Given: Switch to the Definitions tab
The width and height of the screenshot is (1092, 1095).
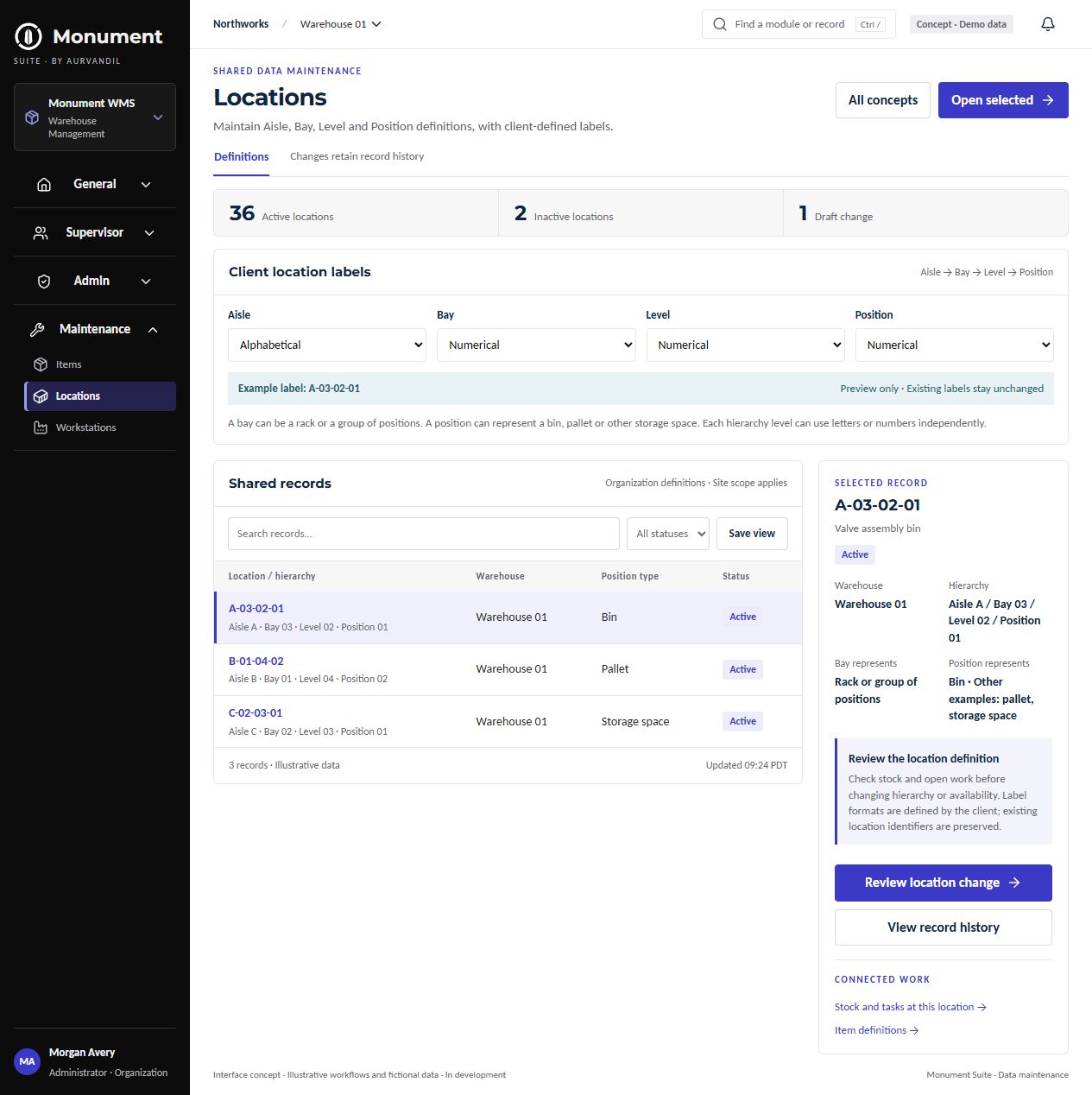Looking at the screenshot, I should 242,157.
